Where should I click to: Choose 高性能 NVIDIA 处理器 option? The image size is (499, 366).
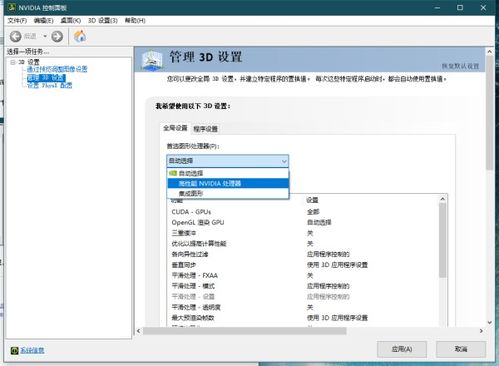point(228,183)
